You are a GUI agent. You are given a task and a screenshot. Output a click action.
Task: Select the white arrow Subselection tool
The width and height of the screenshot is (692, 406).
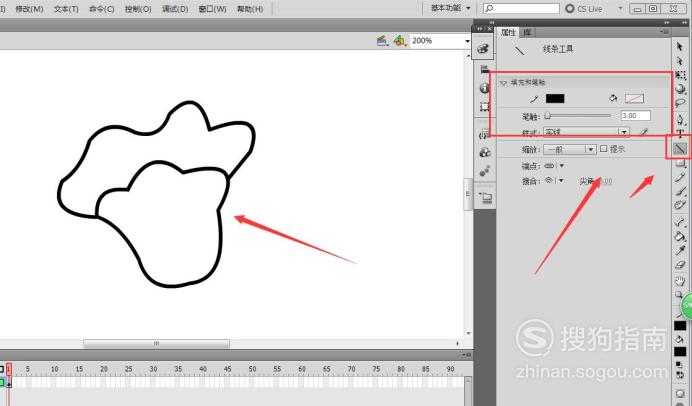pyautogui.click(x=680, y=60)
